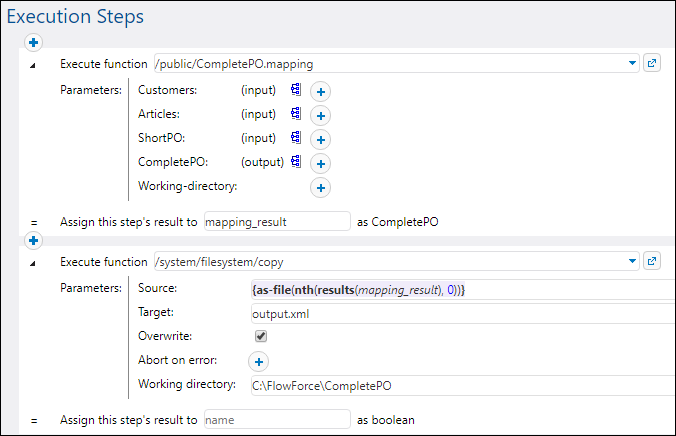Open CompletePO.mapping function in new window
Viewport: 676px width, 436px height.
click(652, 63)
